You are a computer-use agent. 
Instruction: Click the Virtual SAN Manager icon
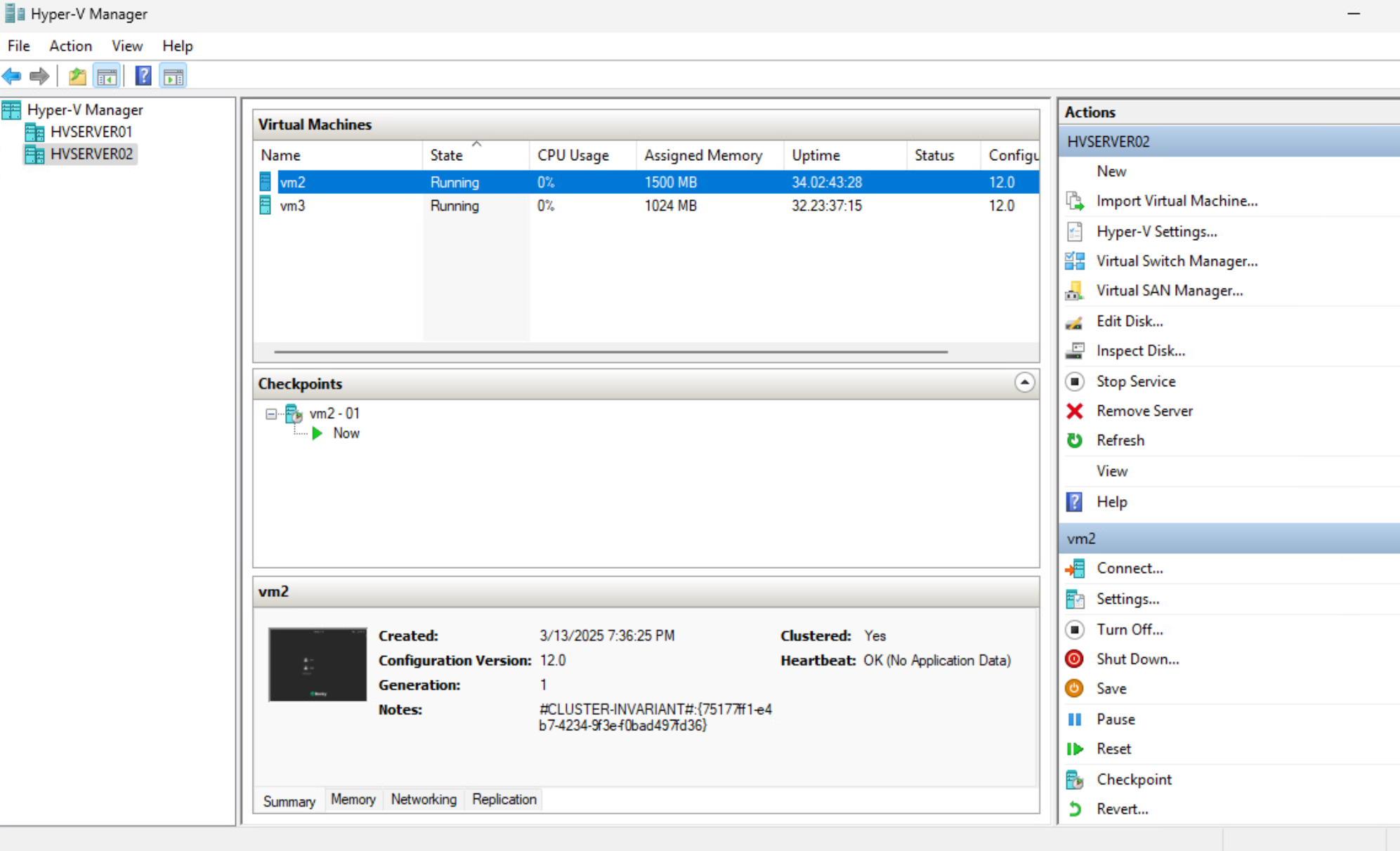coord(1075,291)
